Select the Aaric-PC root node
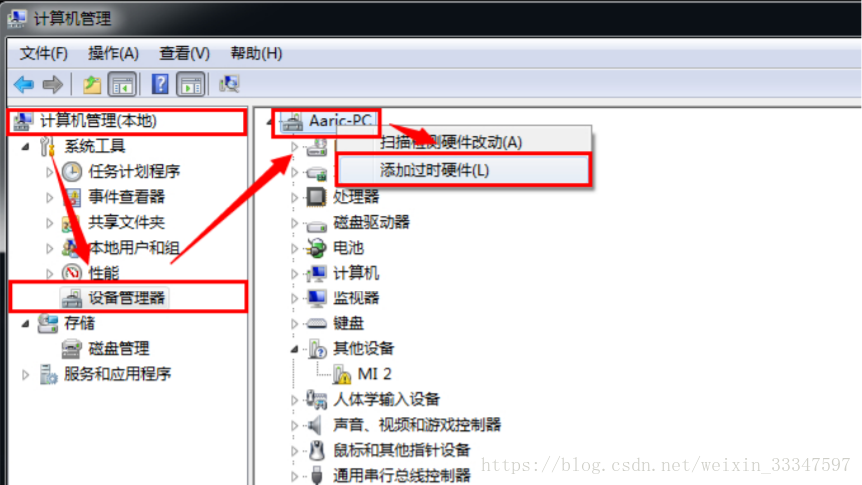 329,121
